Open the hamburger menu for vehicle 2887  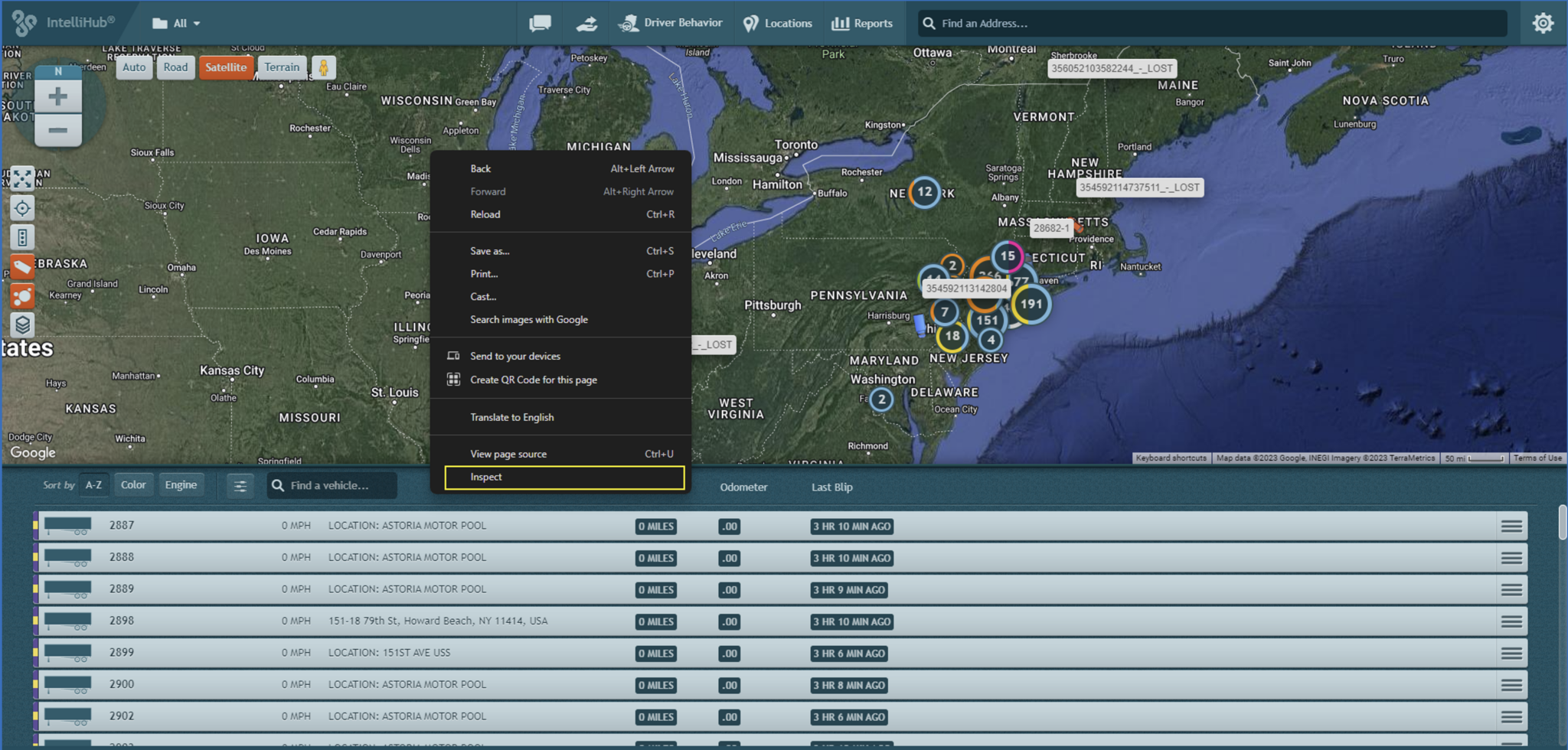click(x=1512, y=526)
